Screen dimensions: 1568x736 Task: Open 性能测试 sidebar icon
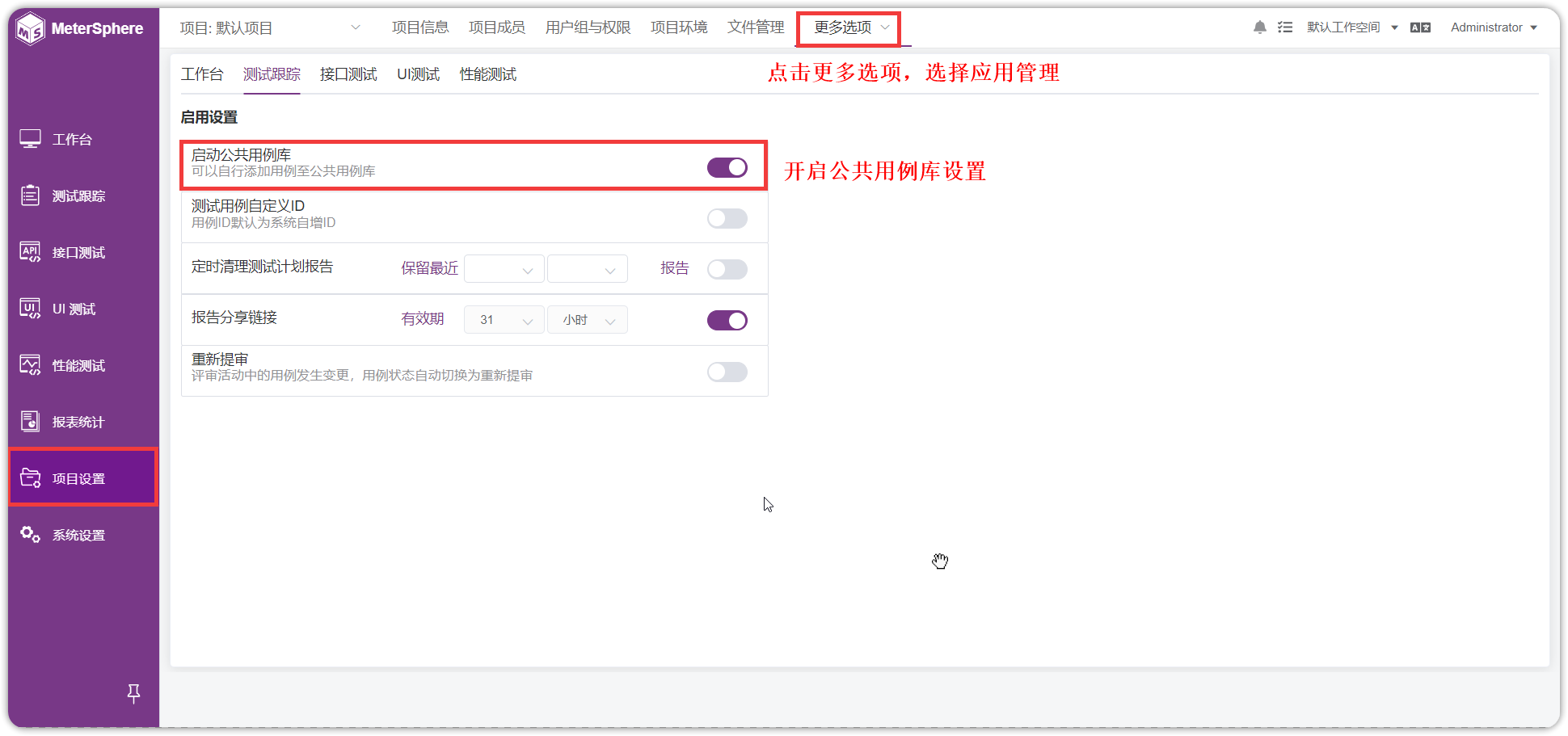31,365
